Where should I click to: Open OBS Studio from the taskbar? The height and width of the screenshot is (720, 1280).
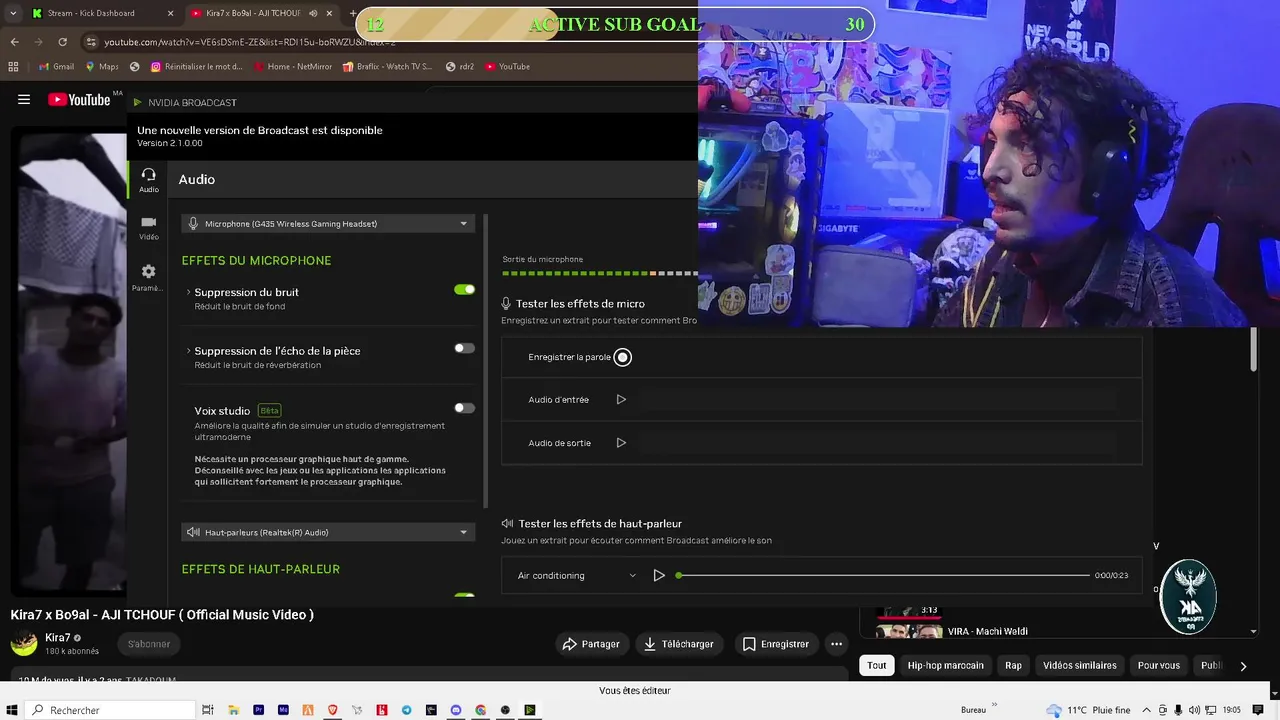pos(505,710)
